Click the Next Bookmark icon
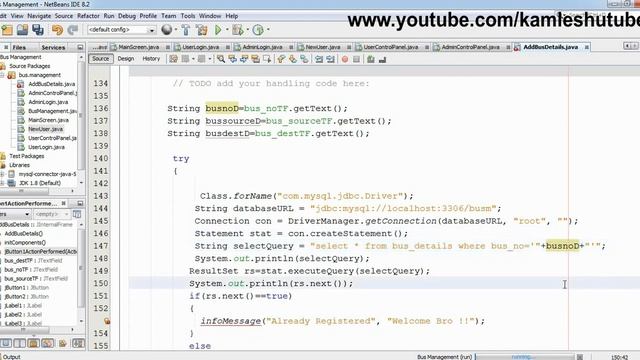The width and height of the screenshot is (640, 360). coord(293,59)
